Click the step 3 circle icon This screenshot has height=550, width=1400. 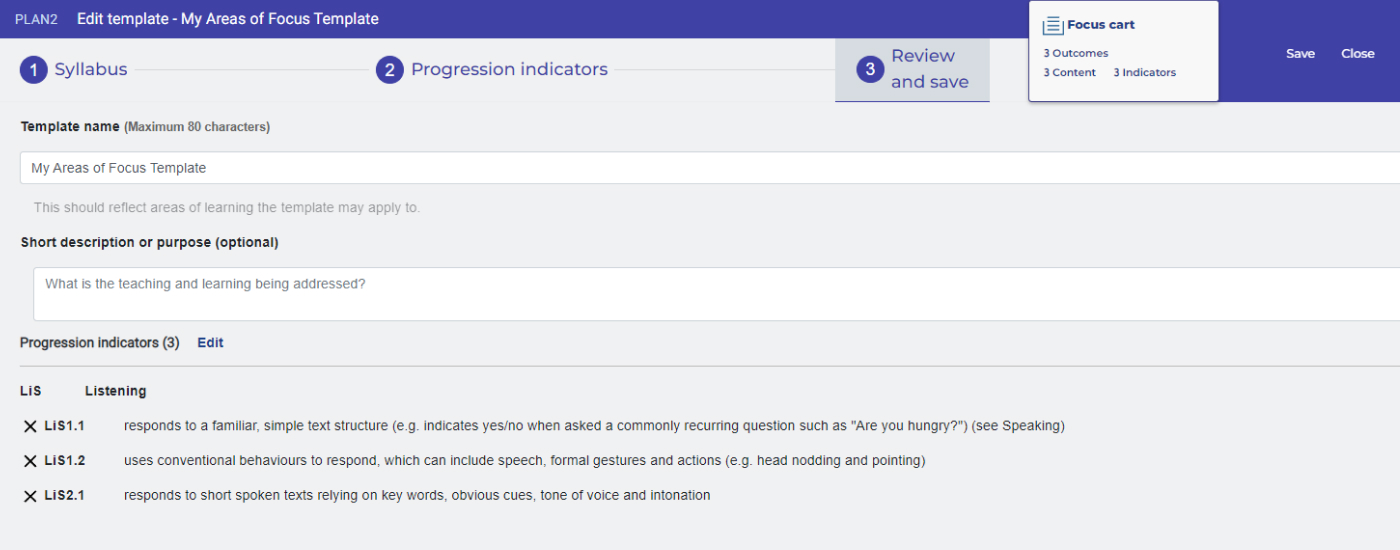[x=870, y=70]
